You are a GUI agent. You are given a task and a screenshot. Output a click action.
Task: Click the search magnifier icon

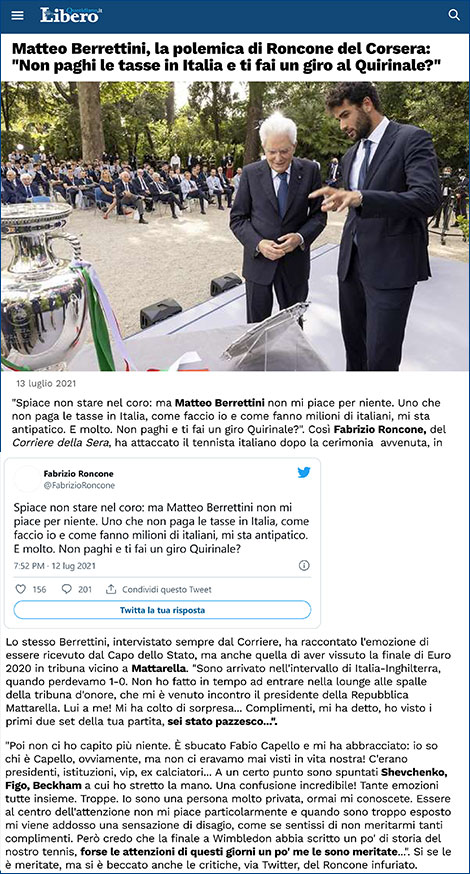point(454,15)
